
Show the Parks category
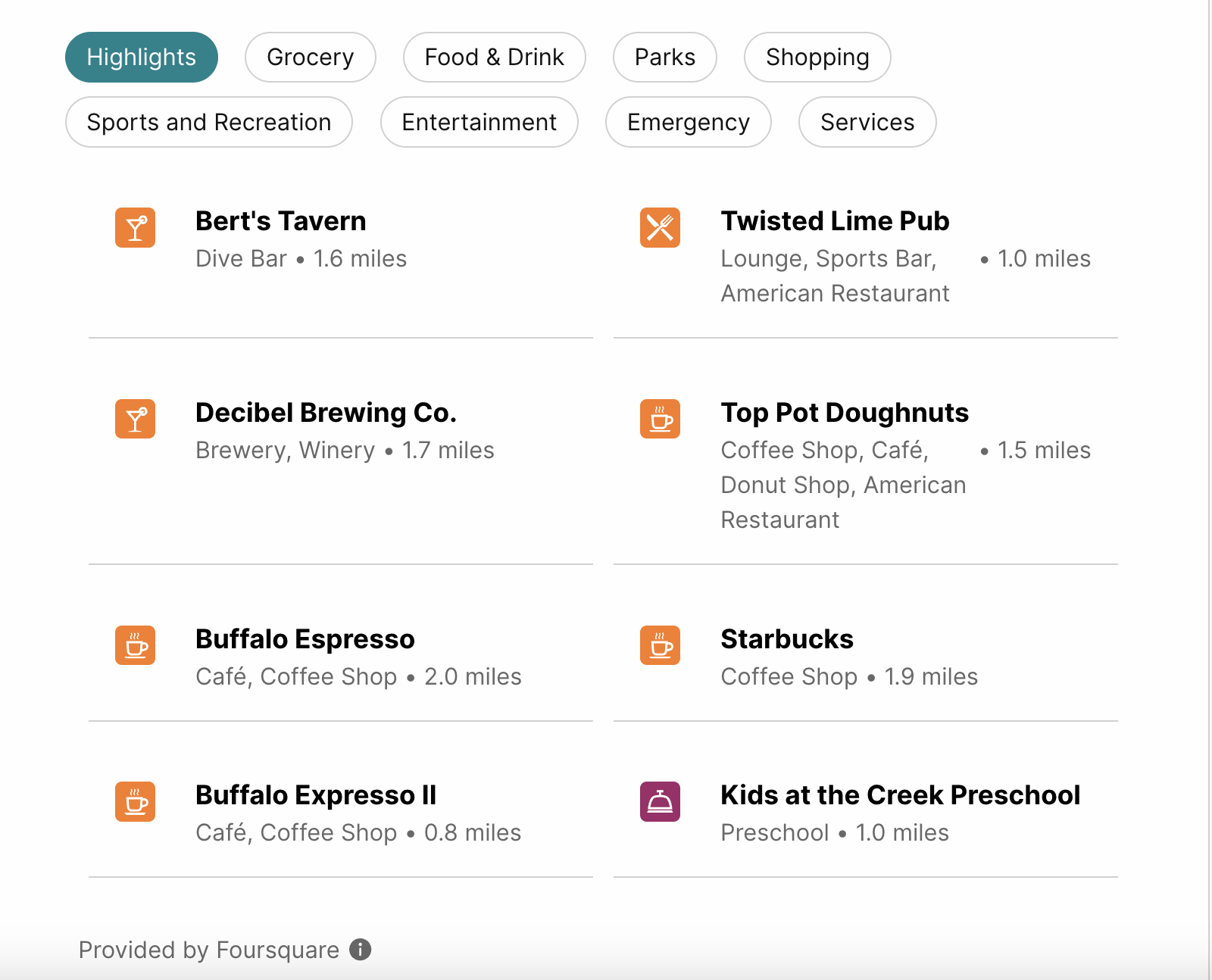(x=665, y=57)
